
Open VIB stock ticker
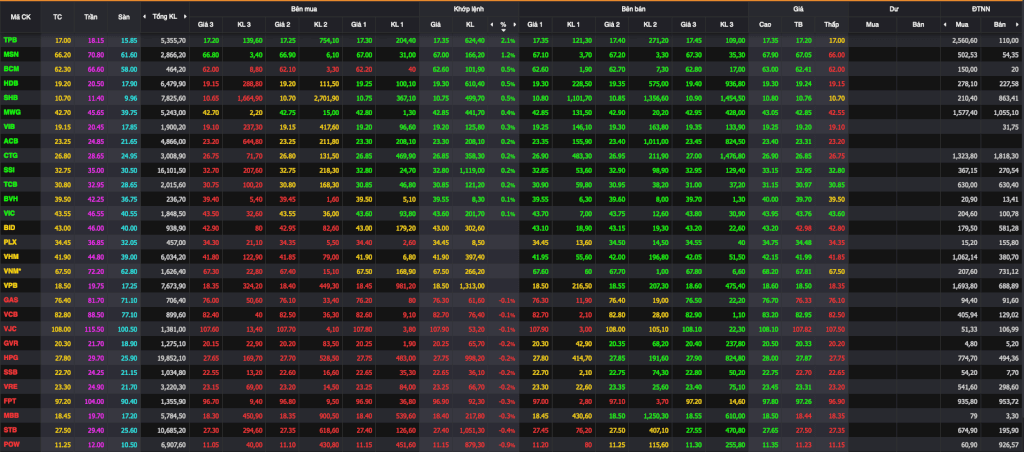click(x=9, y=126)
